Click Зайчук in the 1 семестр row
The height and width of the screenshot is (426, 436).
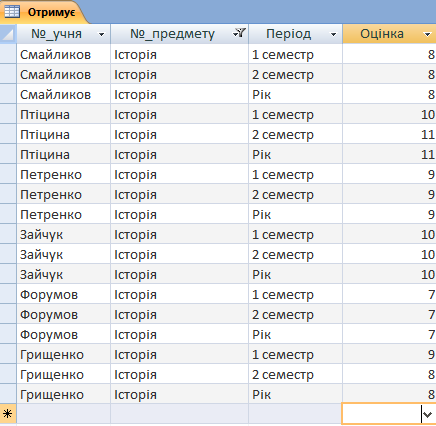click(42, 235)
